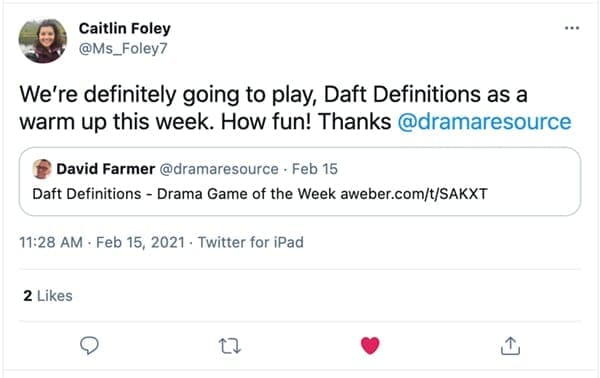Open the share upload icon

pos(510,345)
